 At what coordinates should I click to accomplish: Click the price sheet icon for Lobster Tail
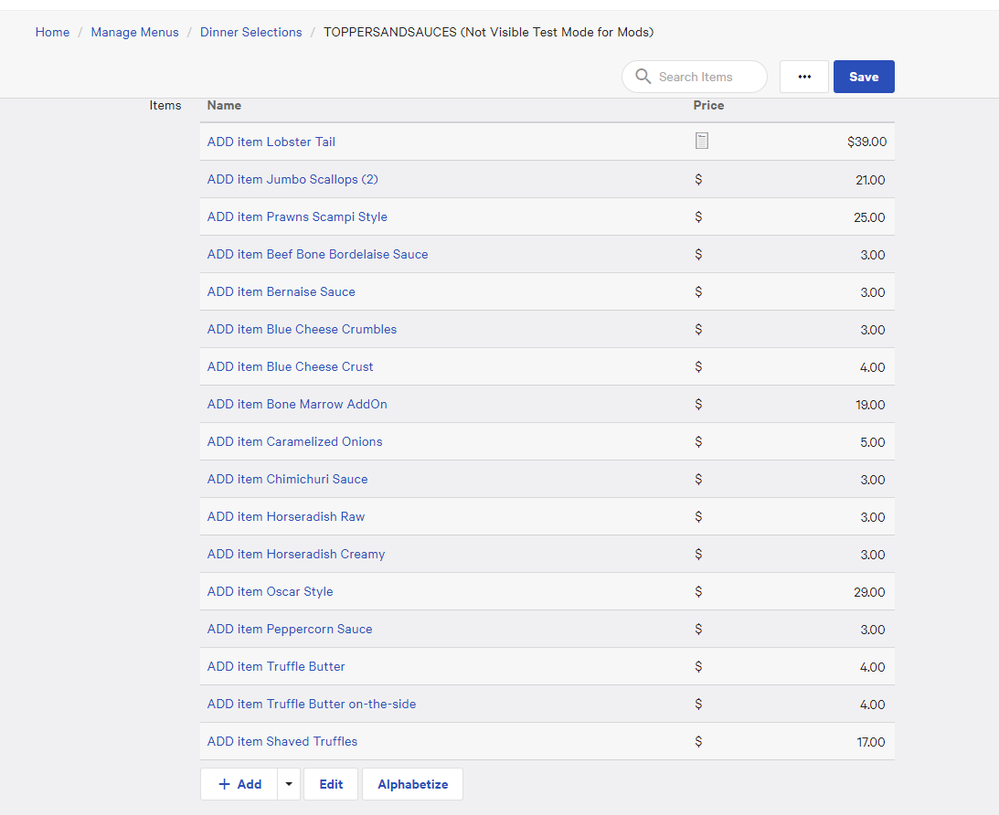[x=701, y=141]
